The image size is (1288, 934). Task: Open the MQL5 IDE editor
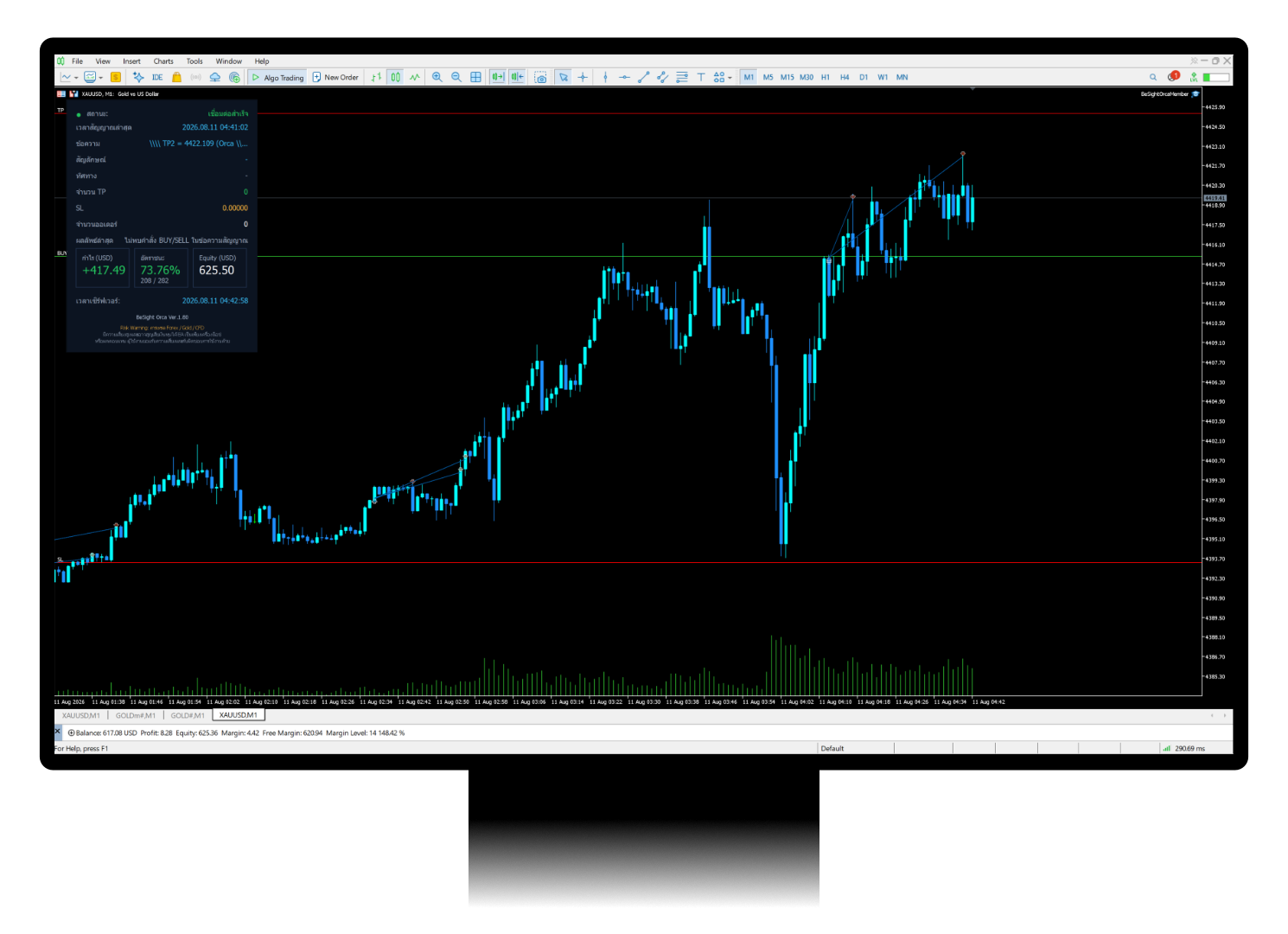(157, 77)
